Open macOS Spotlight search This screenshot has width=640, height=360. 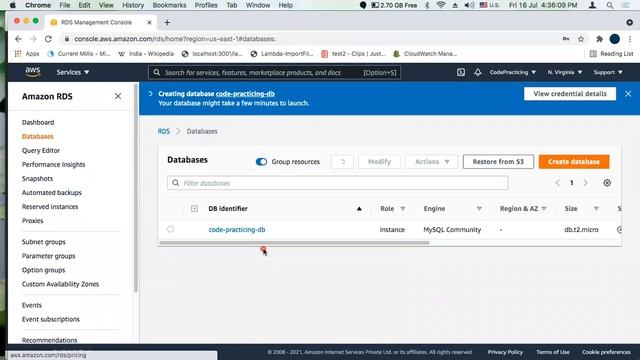(609, 5)
